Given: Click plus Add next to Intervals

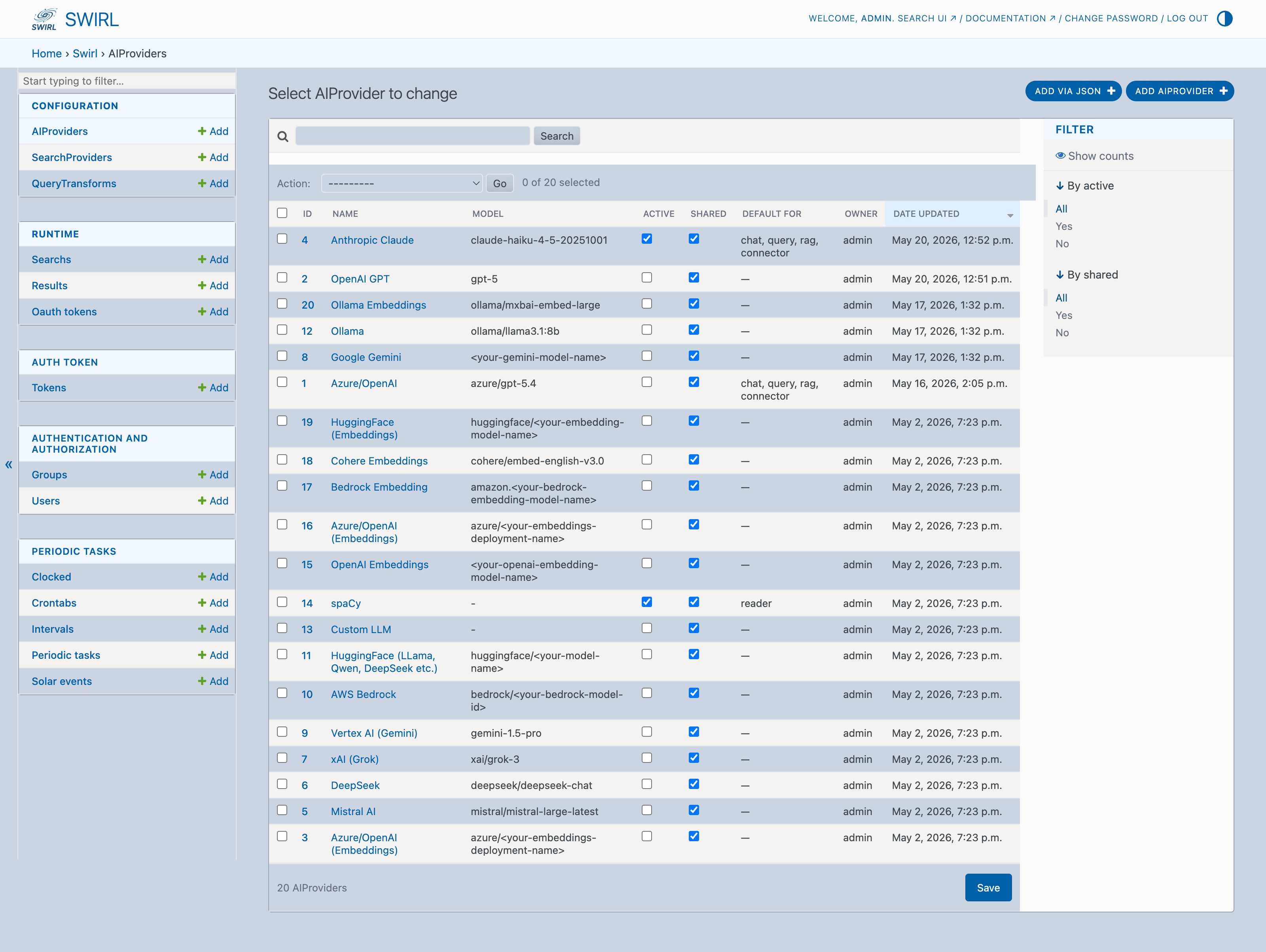Looking at the screenshot, I should 213,629.
